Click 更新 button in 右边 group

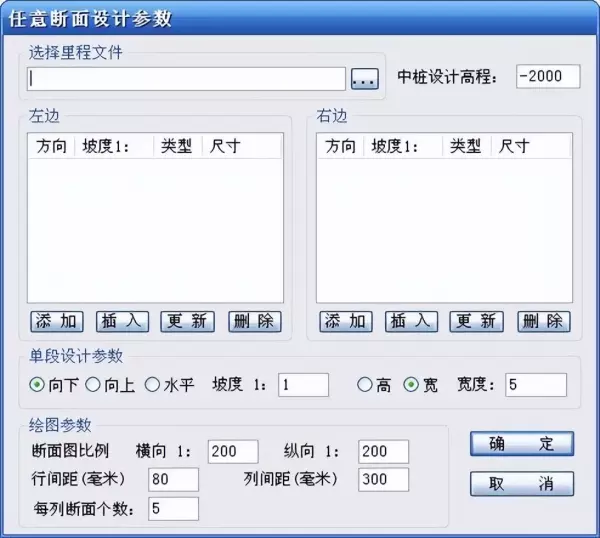[476, 321]
